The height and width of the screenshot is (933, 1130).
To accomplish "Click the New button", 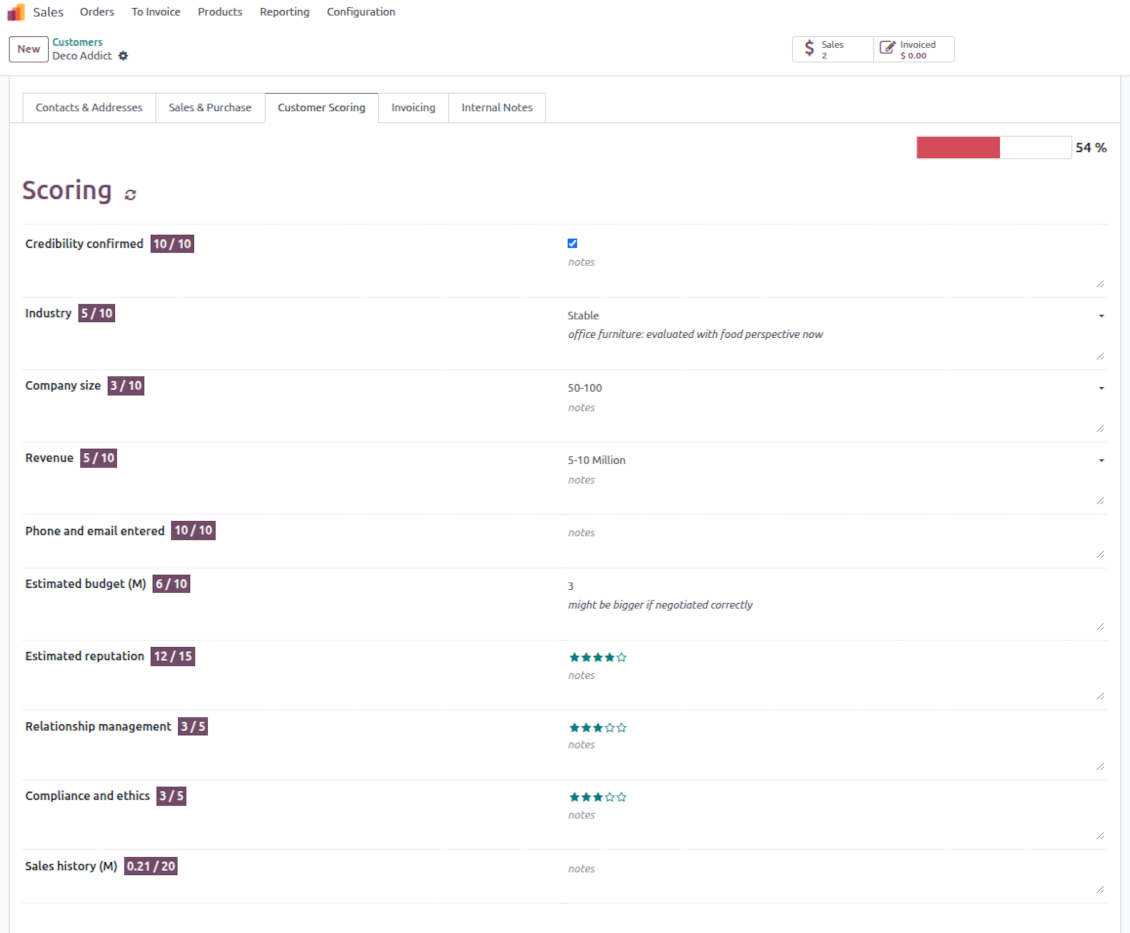I will [29, 49].
